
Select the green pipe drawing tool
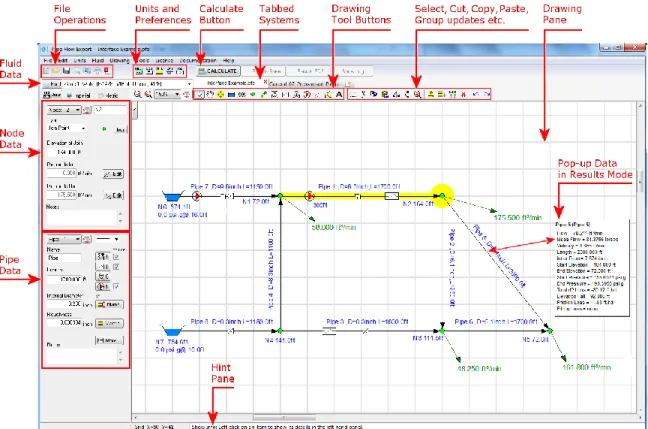[x=264, y=95]
